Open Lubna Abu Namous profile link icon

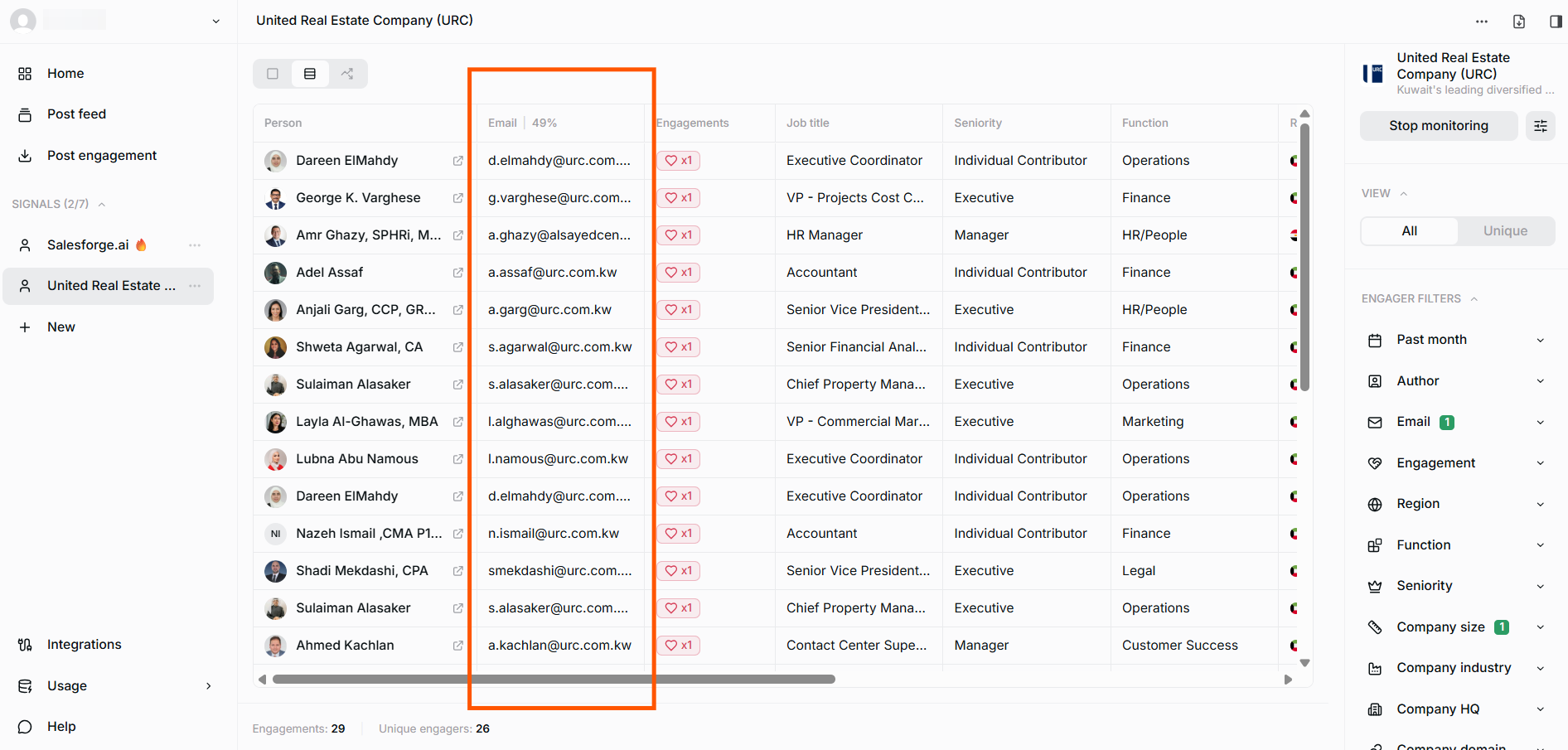[x=457, y=459]
